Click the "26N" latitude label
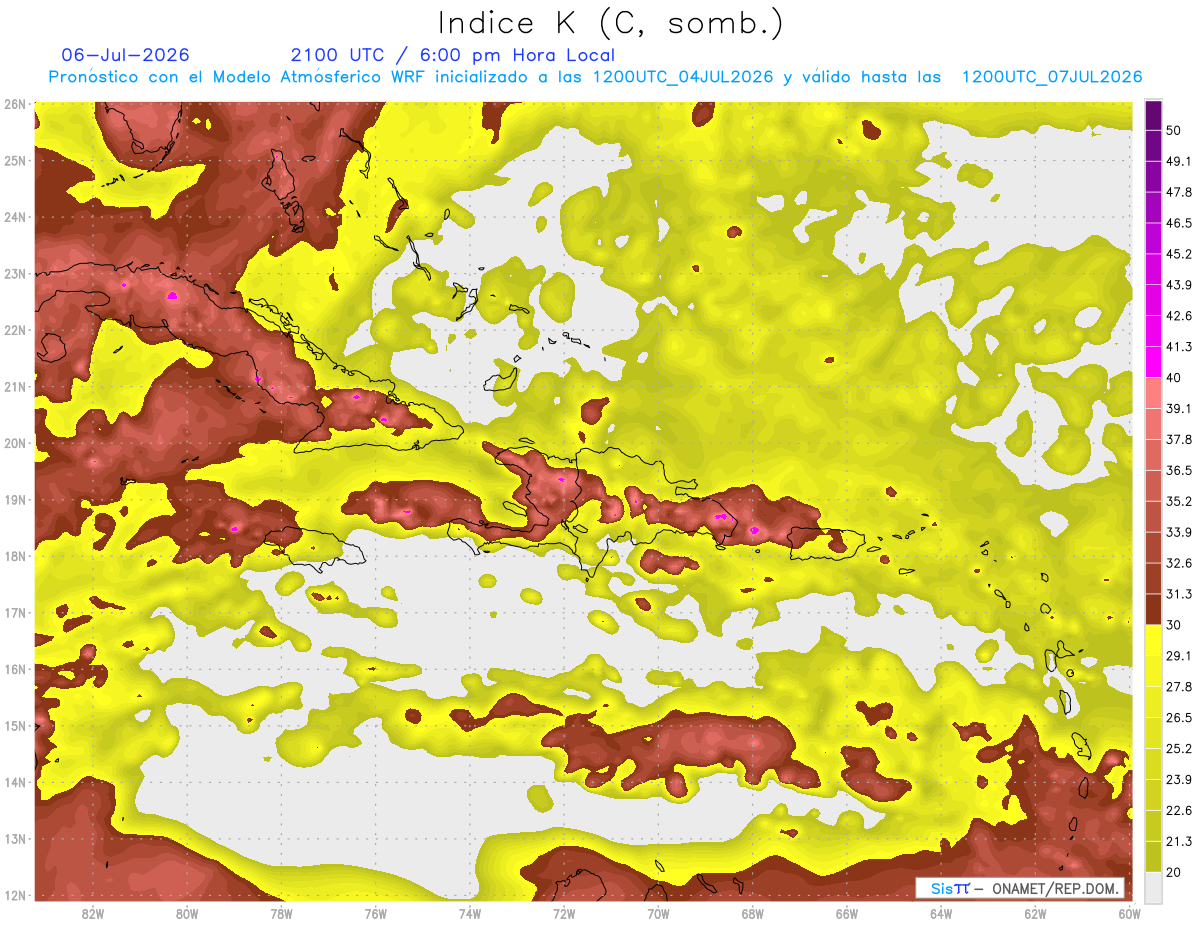The height and width of the screenshot is (927, 1200). coord(14,104)
